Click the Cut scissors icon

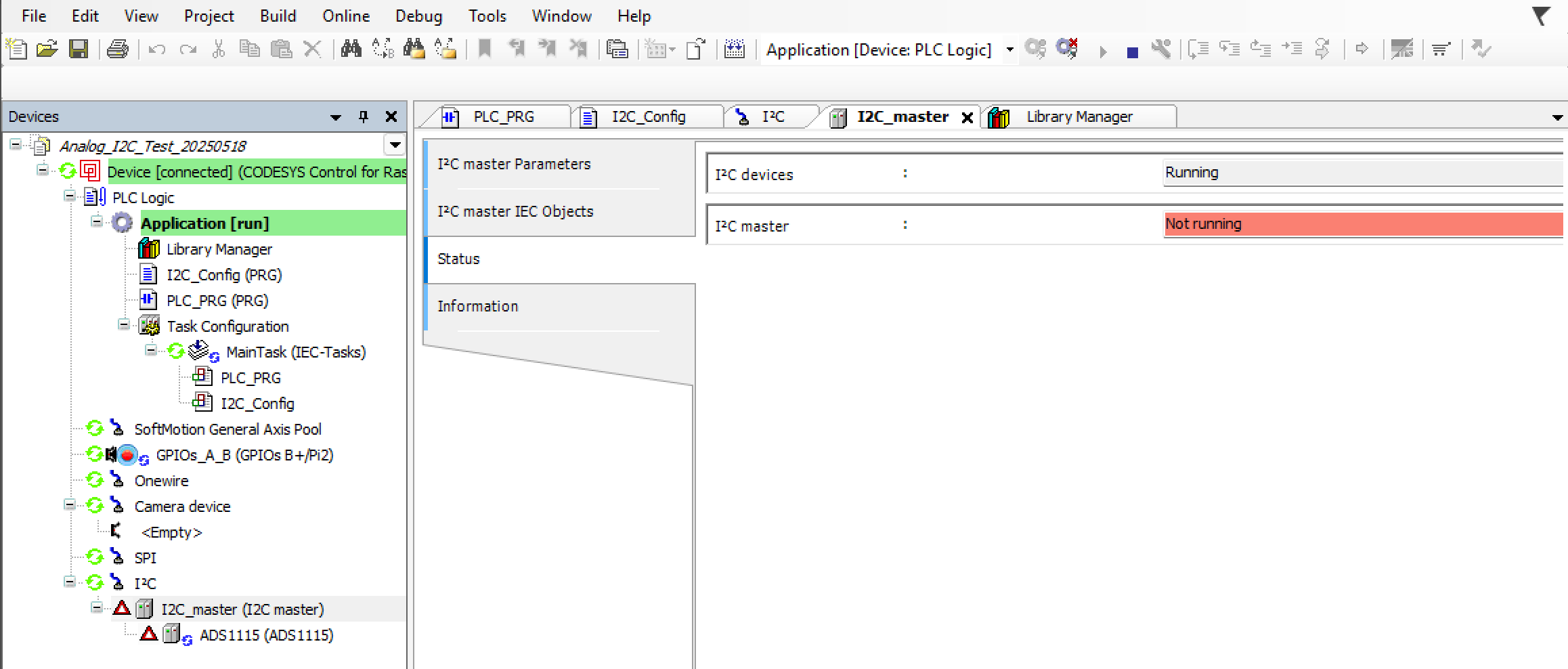pos(218,49)
